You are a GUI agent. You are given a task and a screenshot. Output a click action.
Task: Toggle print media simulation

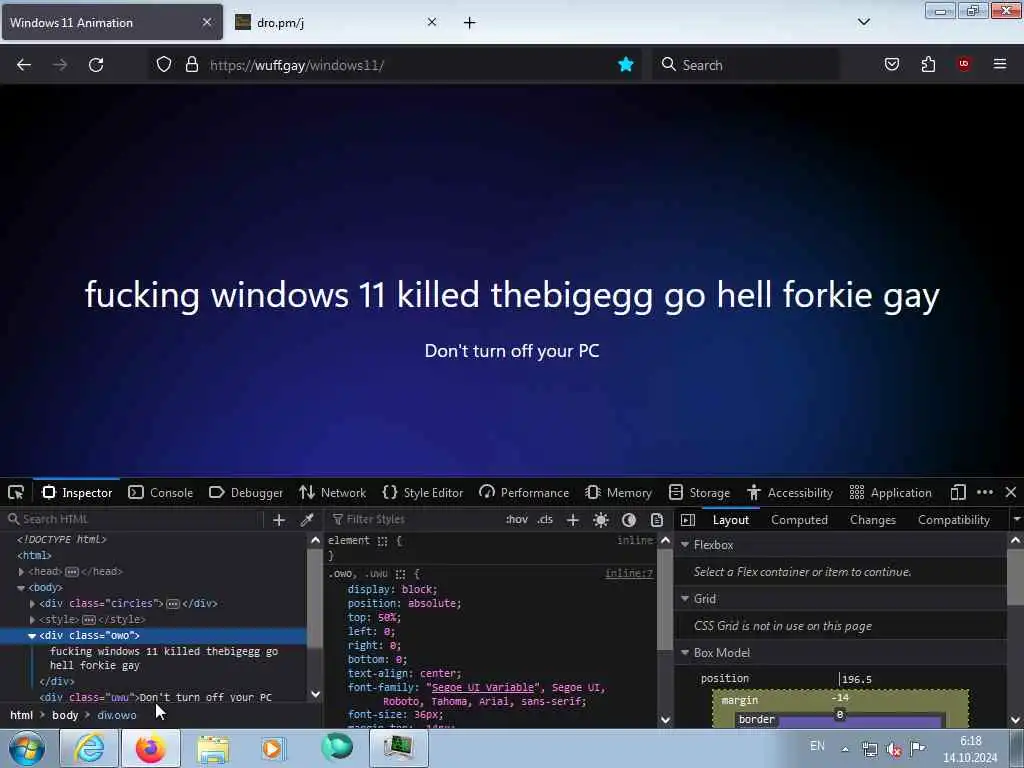tap(656, 520)
